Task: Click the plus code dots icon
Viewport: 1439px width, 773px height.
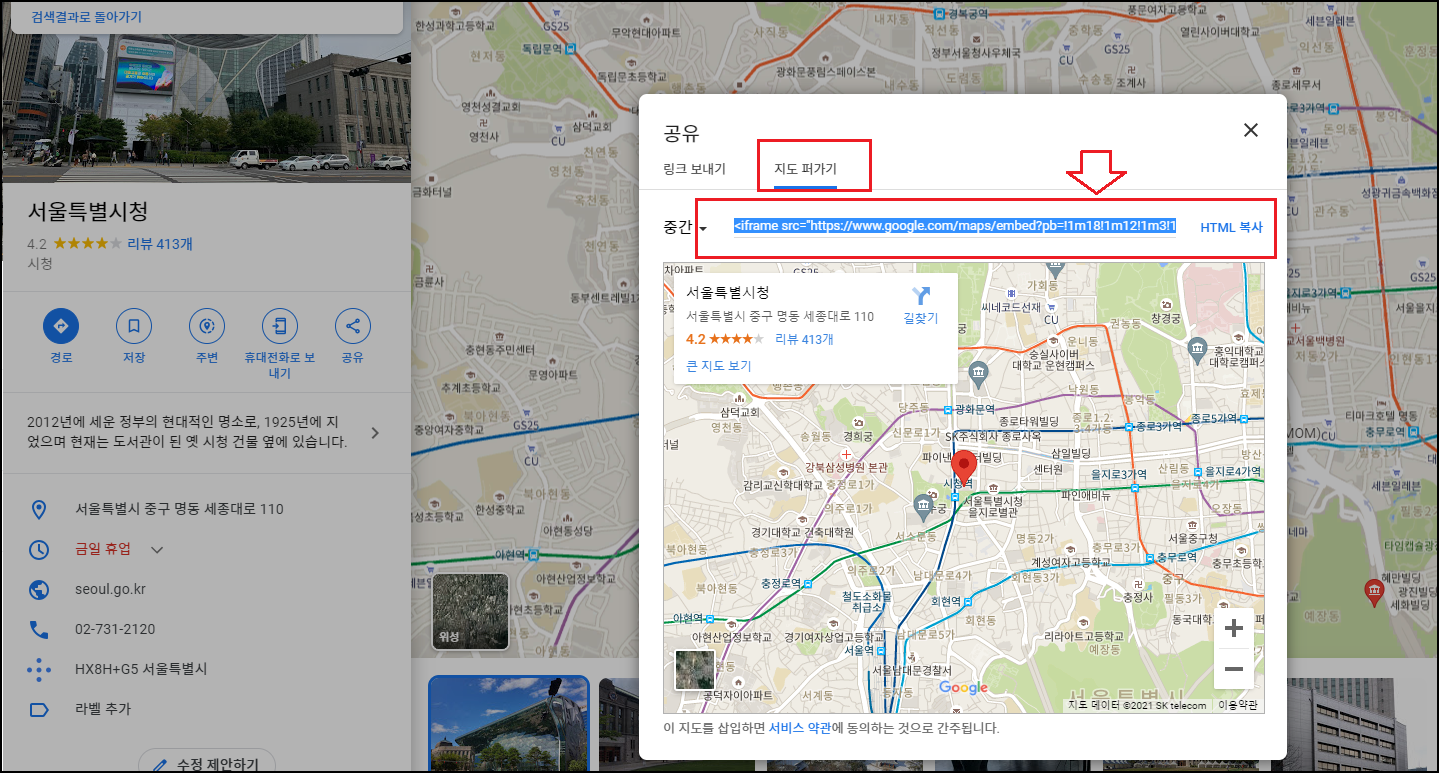Action: 39,669
